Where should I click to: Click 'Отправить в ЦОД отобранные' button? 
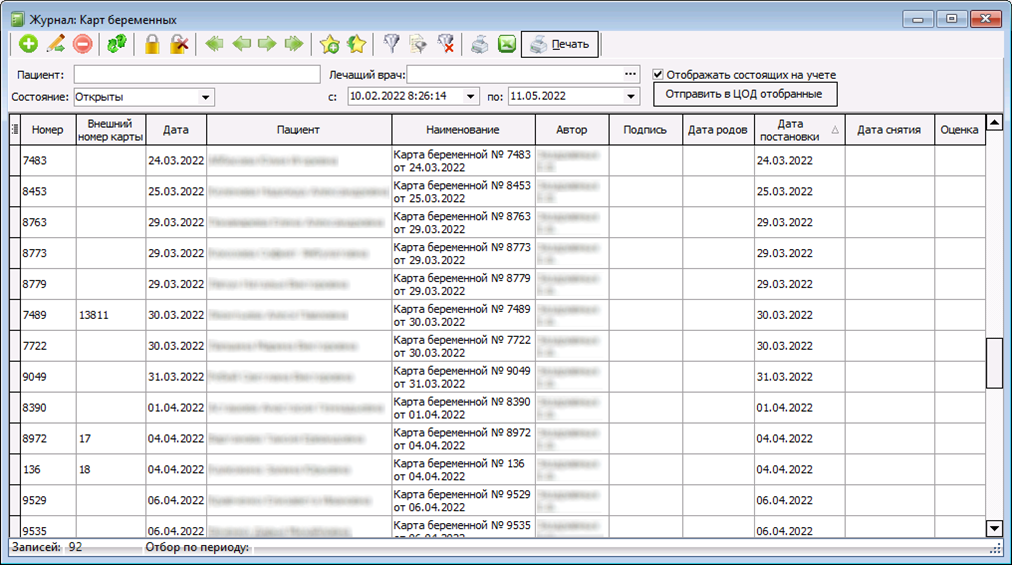744,94
